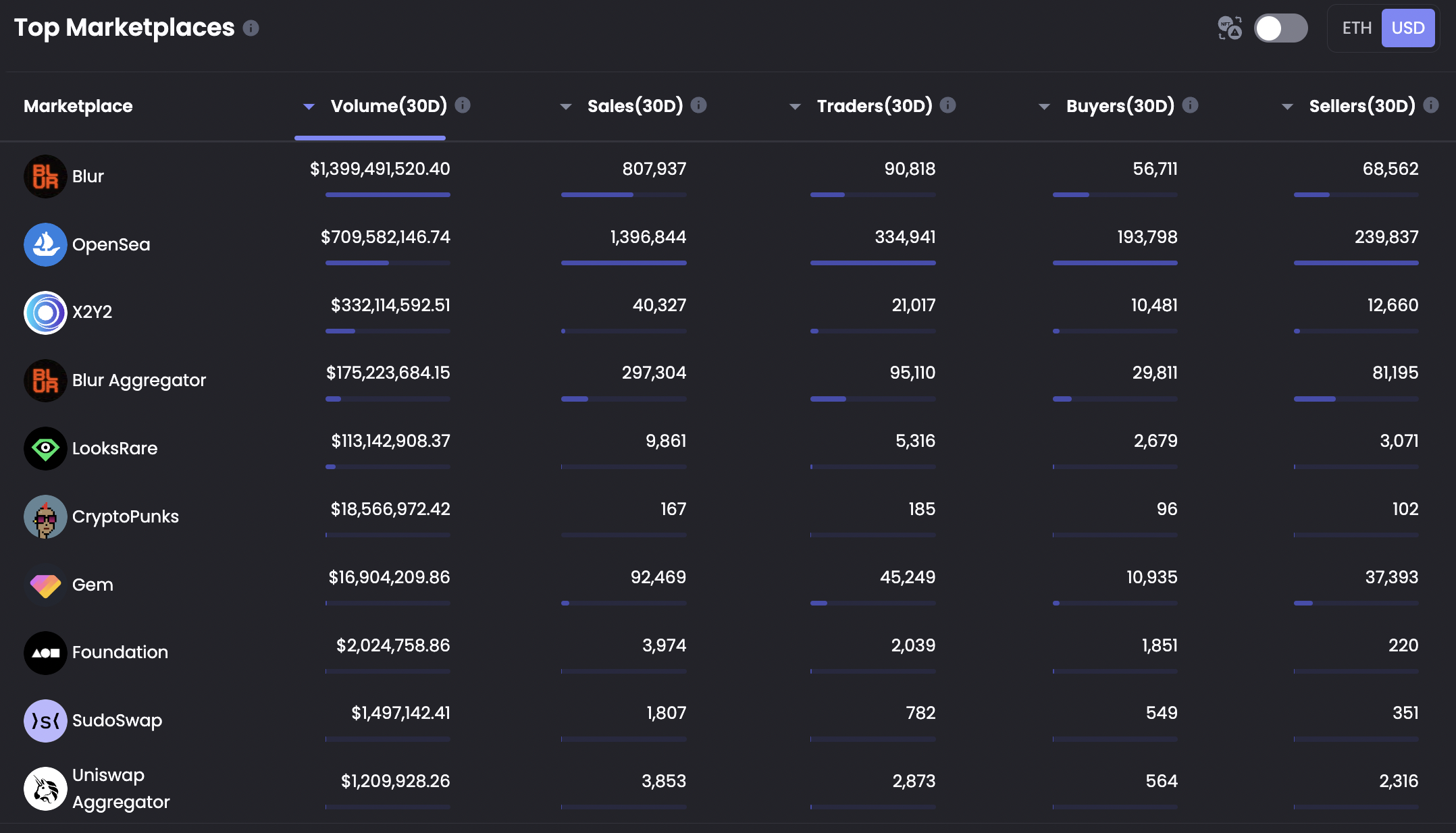Click the CryptoPunks pixel avatar icon
This screenshot has width=1456, height=833.
coord(45,516)
